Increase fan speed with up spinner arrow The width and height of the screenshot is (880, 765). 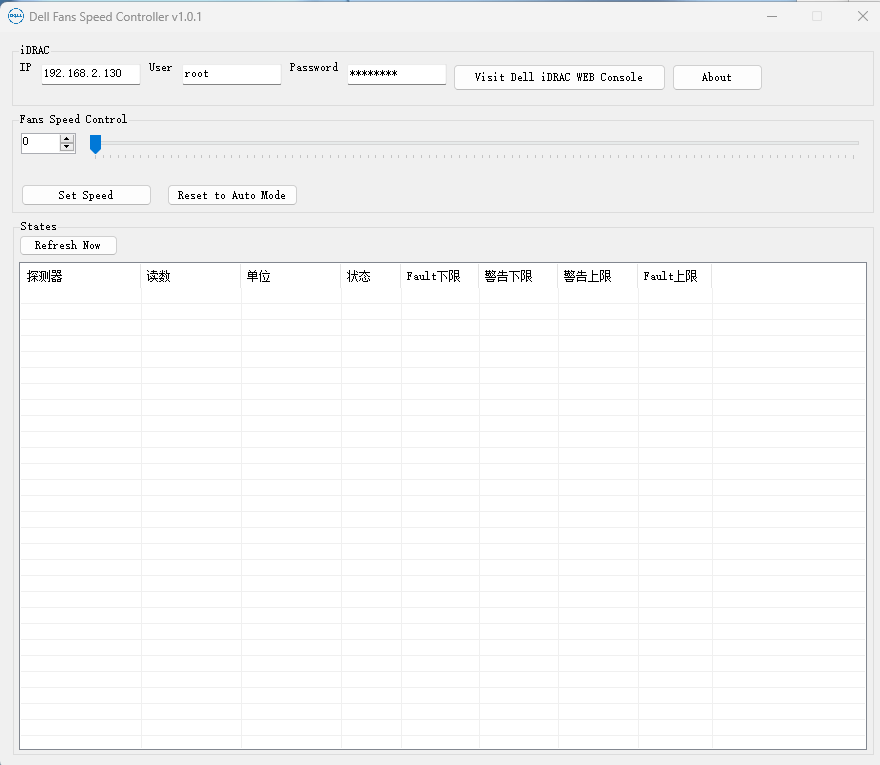point(67,139)
